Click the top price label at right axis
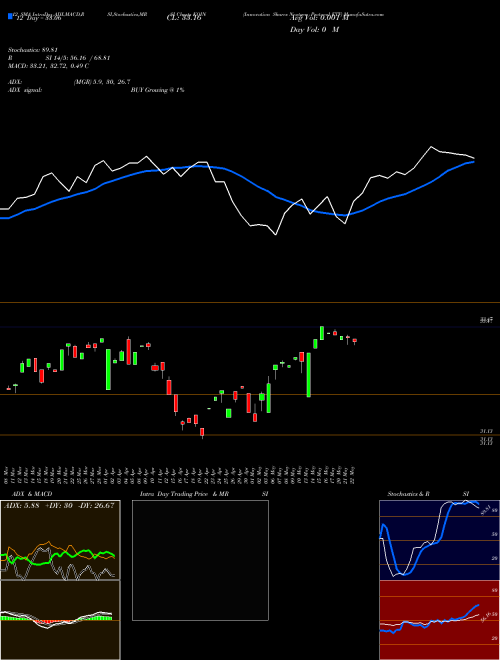Image resolution: width=500 pixels, height=660 pixels. coord(487,321)
